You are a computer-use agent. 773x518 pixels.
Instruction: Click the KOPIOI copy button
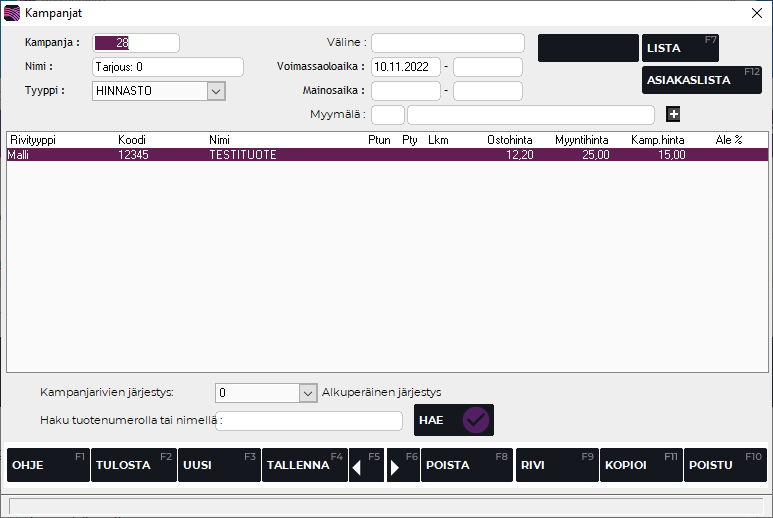[641, 465]
